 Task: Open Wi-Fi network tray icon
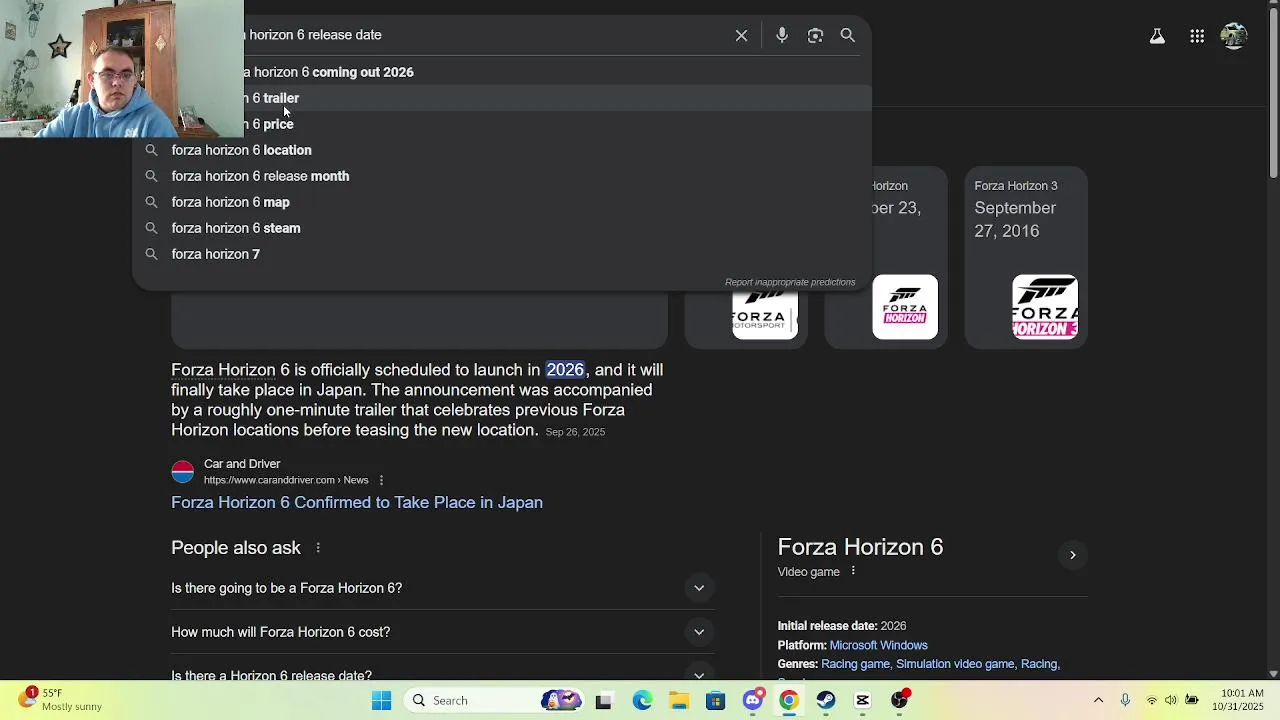click(1152, 700)
